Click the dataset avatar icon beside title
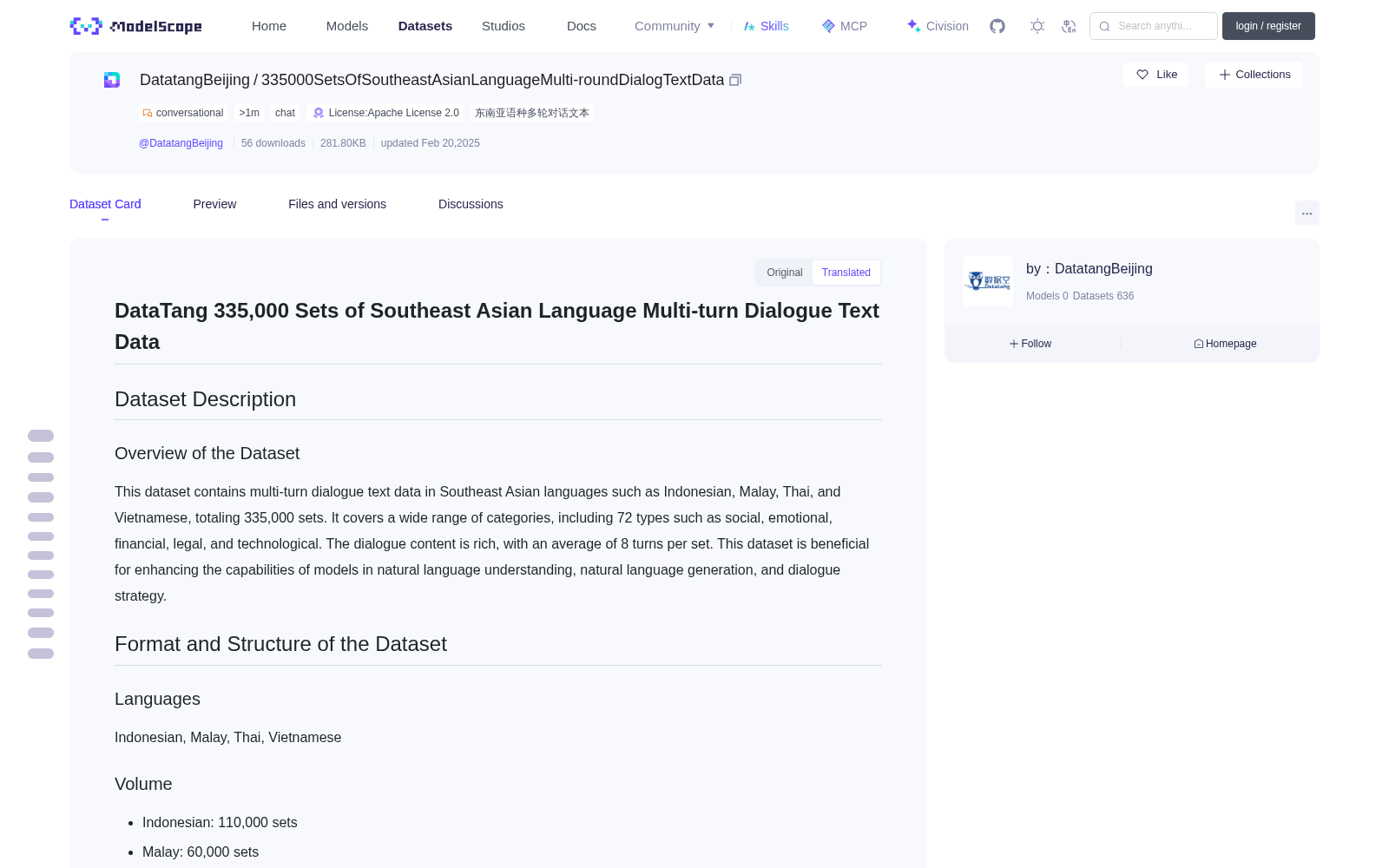Screen dimensions: 1389x868 (112, 80)
